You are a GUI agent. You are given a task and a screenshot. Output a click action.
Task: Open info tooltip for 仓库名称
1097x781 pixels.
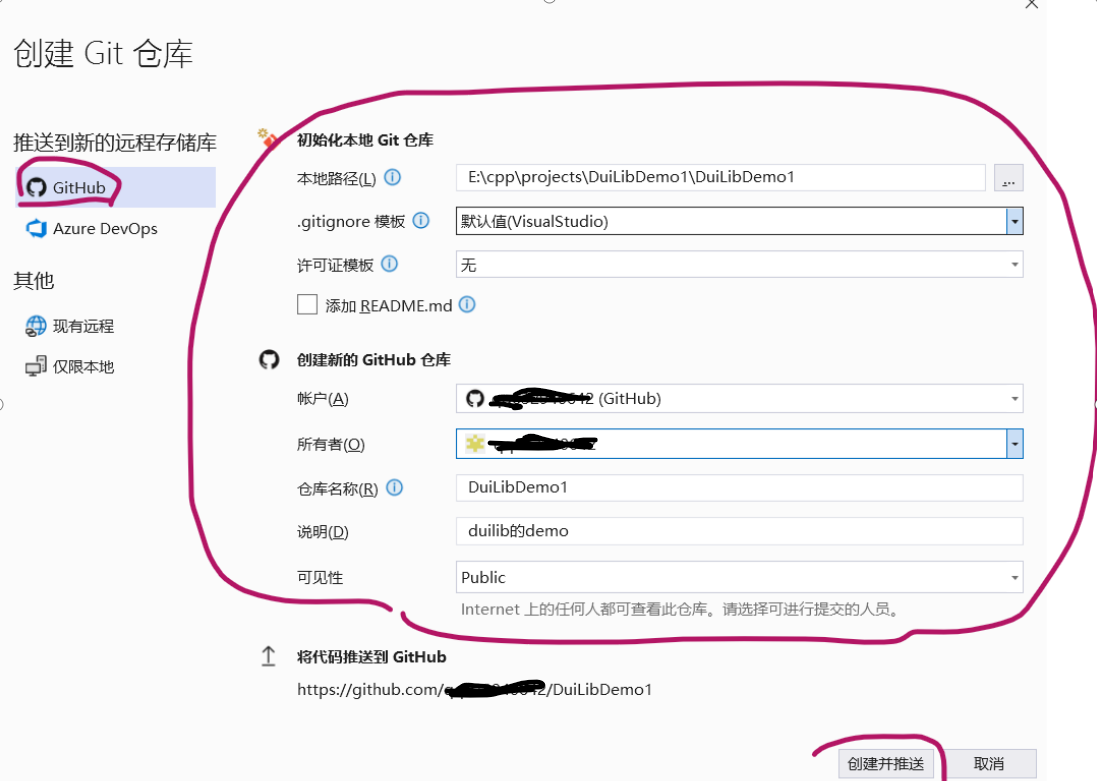pos(395,488)
